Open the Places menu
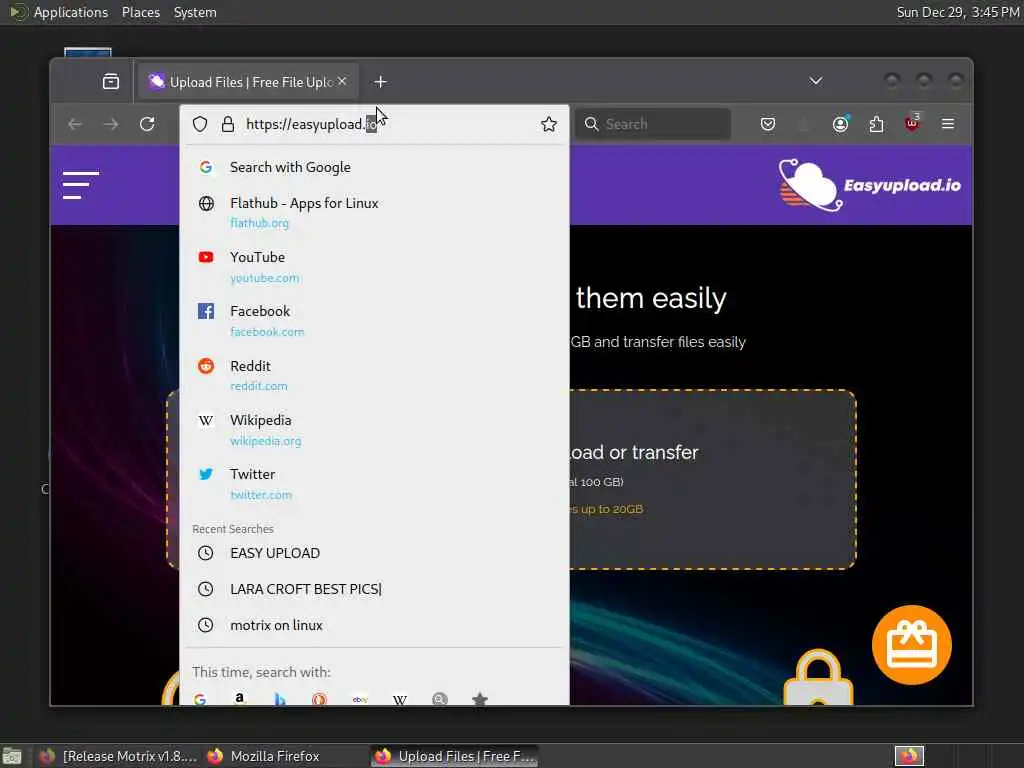 pyautogui.click(x=140, y=12)
